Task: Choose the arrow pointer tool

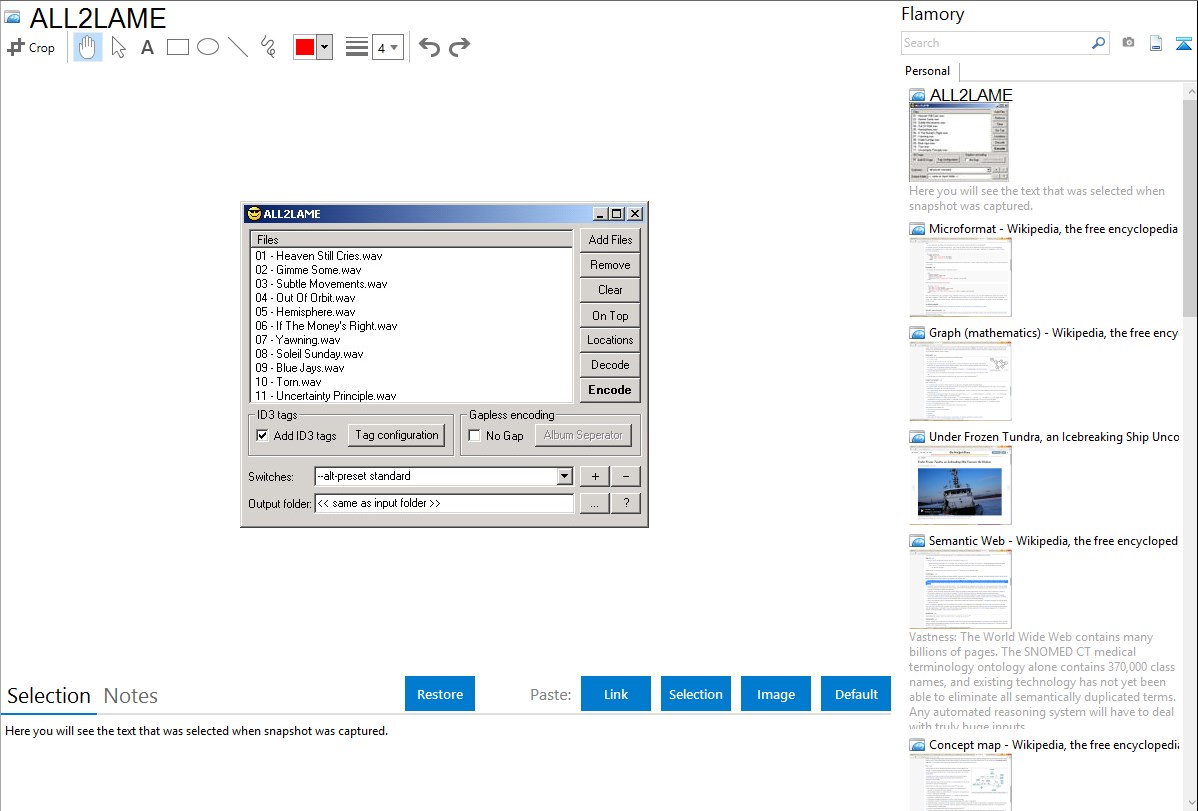Action: [118, 47]
